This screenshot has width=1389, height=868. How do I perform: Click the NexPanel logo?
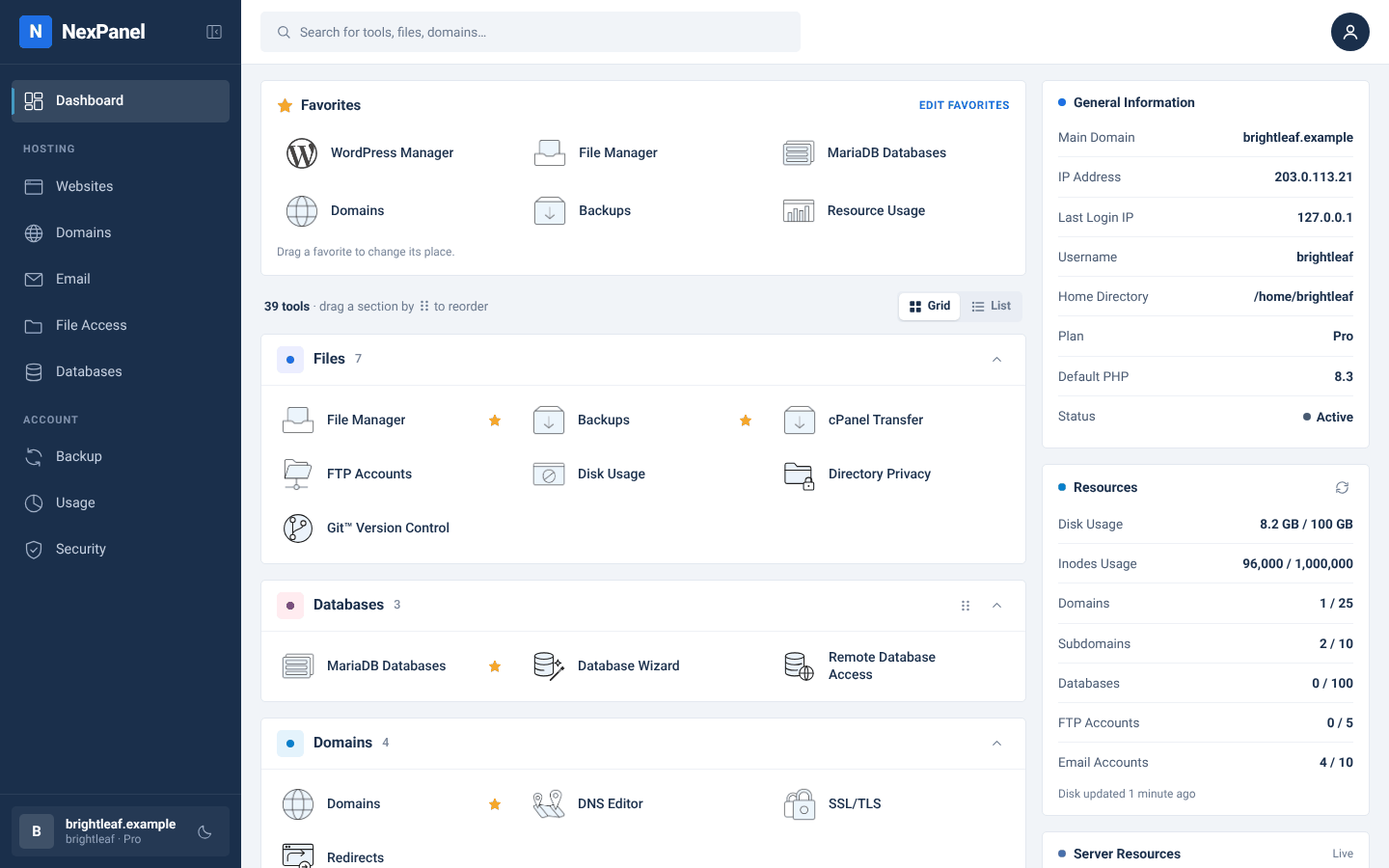[x=83, y=32]
